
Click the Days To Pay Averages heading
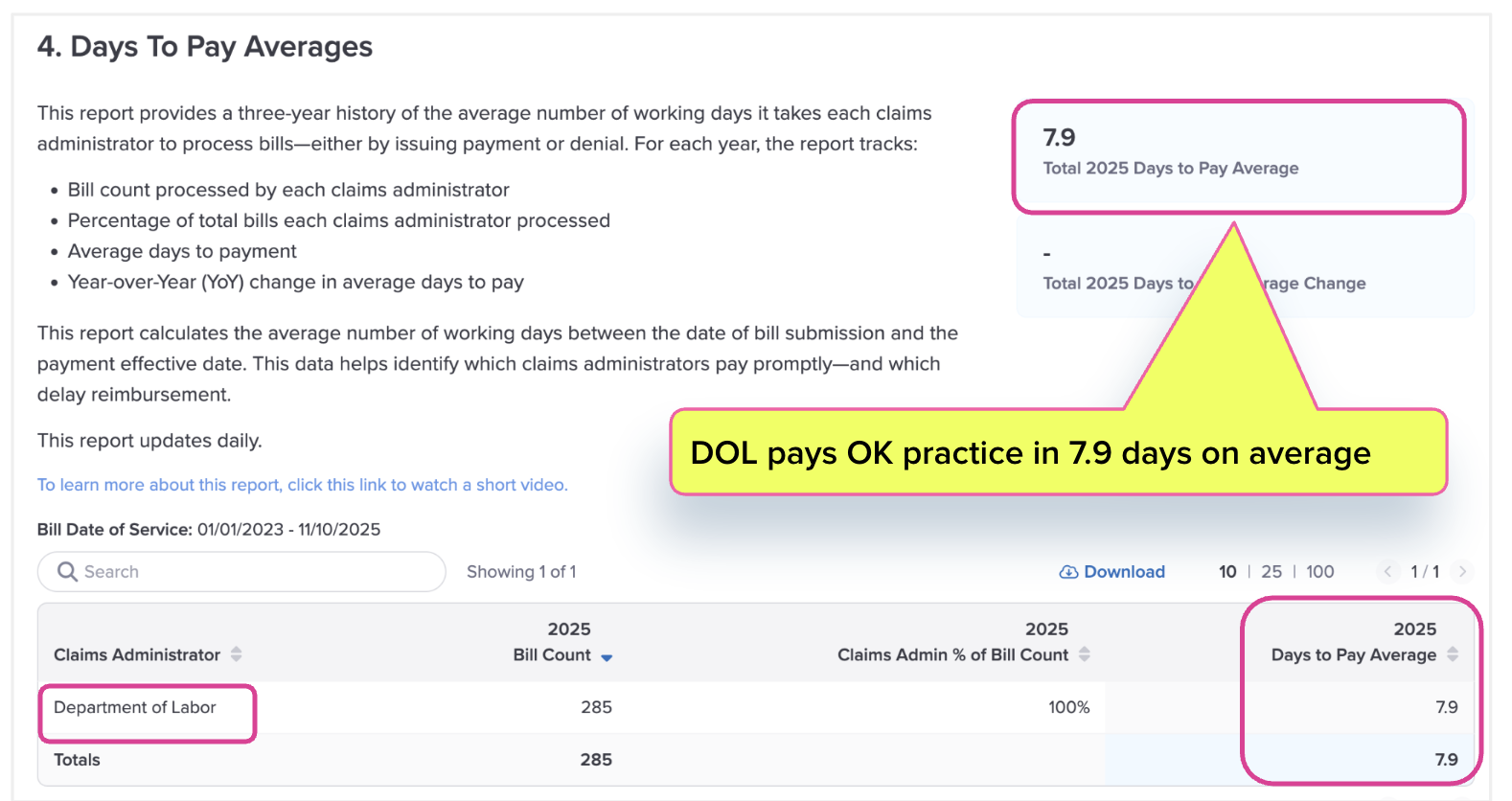(205, 47)
